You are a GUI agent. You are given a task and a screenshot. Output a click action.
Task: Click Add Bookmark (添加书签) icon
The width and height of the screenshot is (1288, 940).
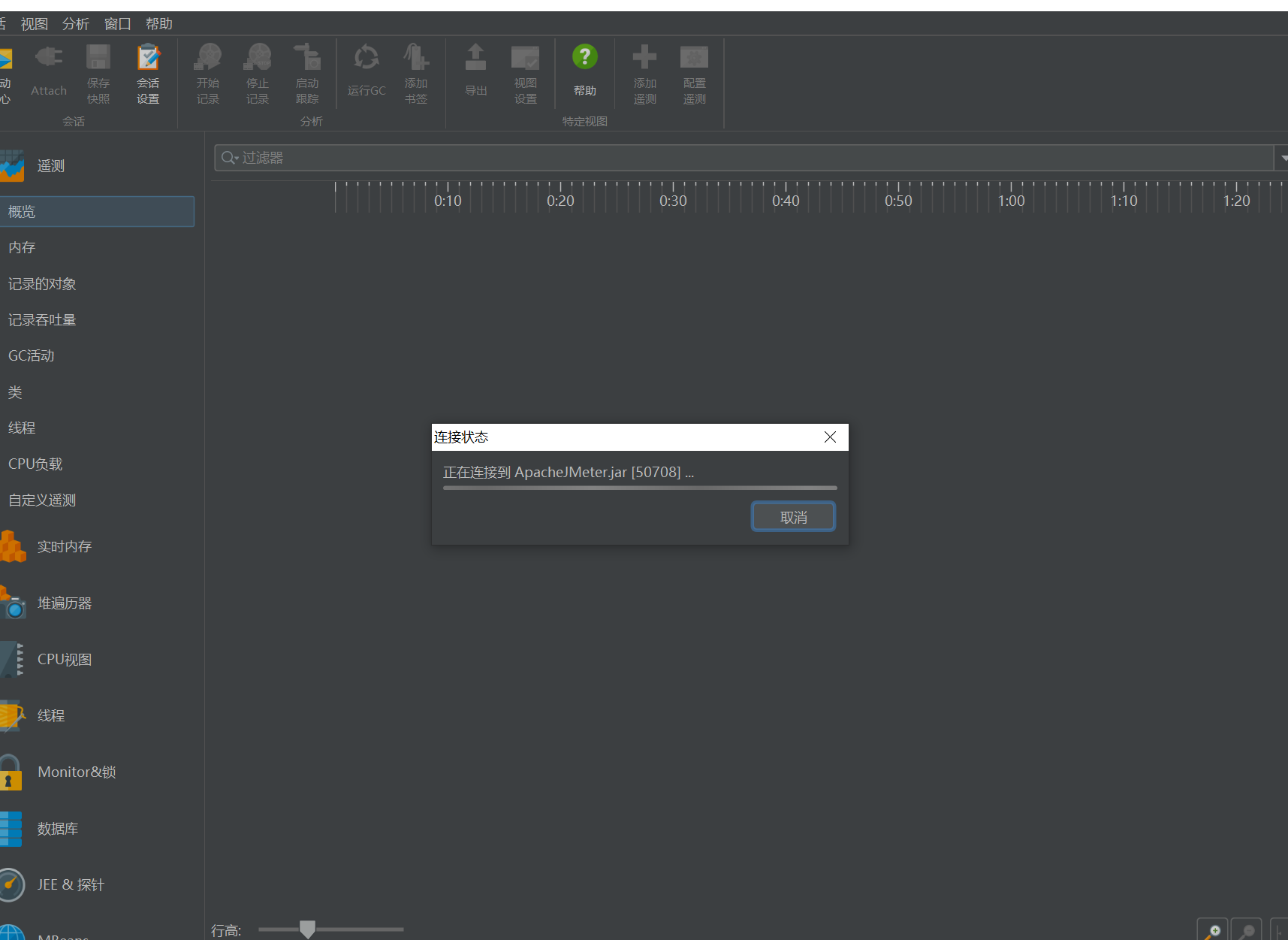(416, 57)
